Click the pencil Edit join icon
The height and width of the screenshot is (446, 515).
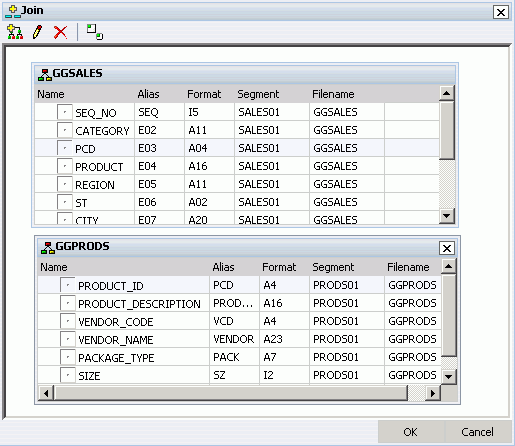coord(37,32)
